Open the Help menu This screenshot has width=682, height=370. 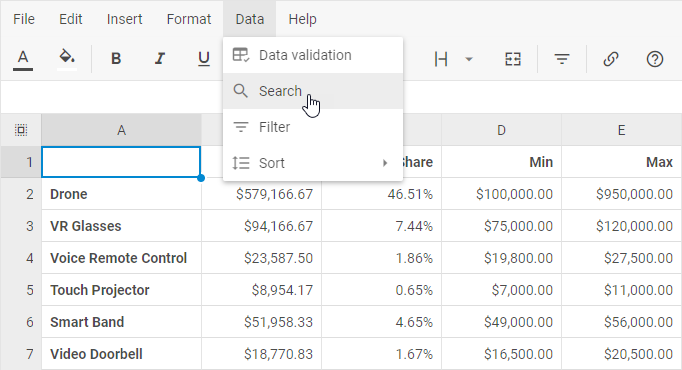point(302,19)
